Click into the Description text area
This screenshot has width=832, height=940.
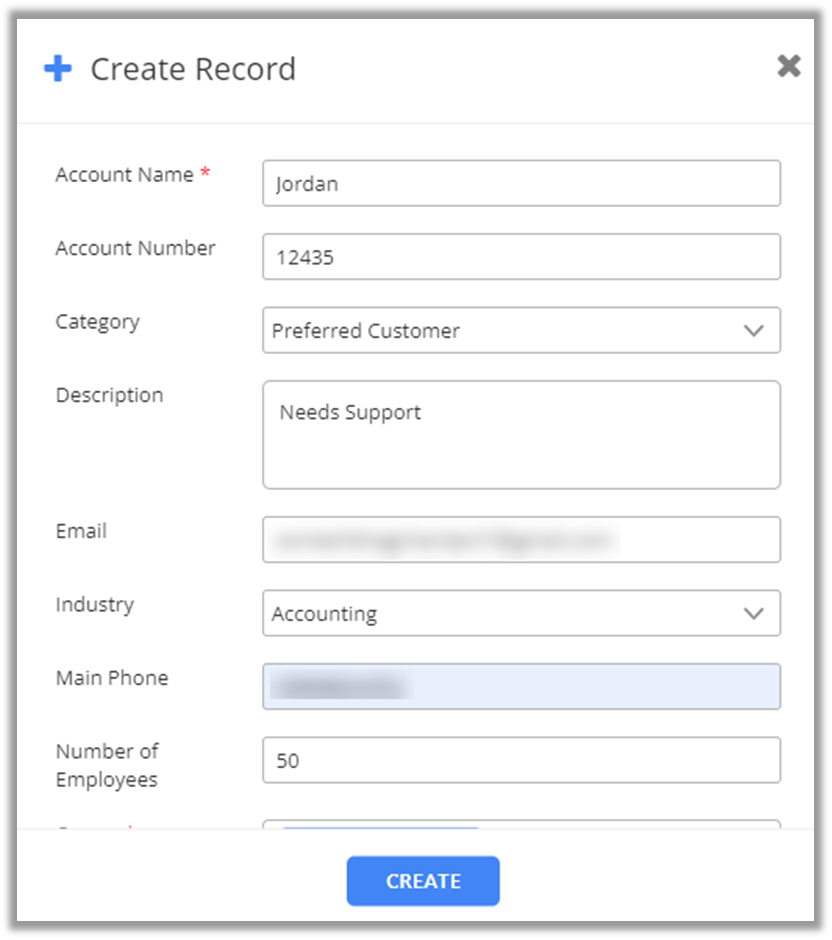click(521, 435)
